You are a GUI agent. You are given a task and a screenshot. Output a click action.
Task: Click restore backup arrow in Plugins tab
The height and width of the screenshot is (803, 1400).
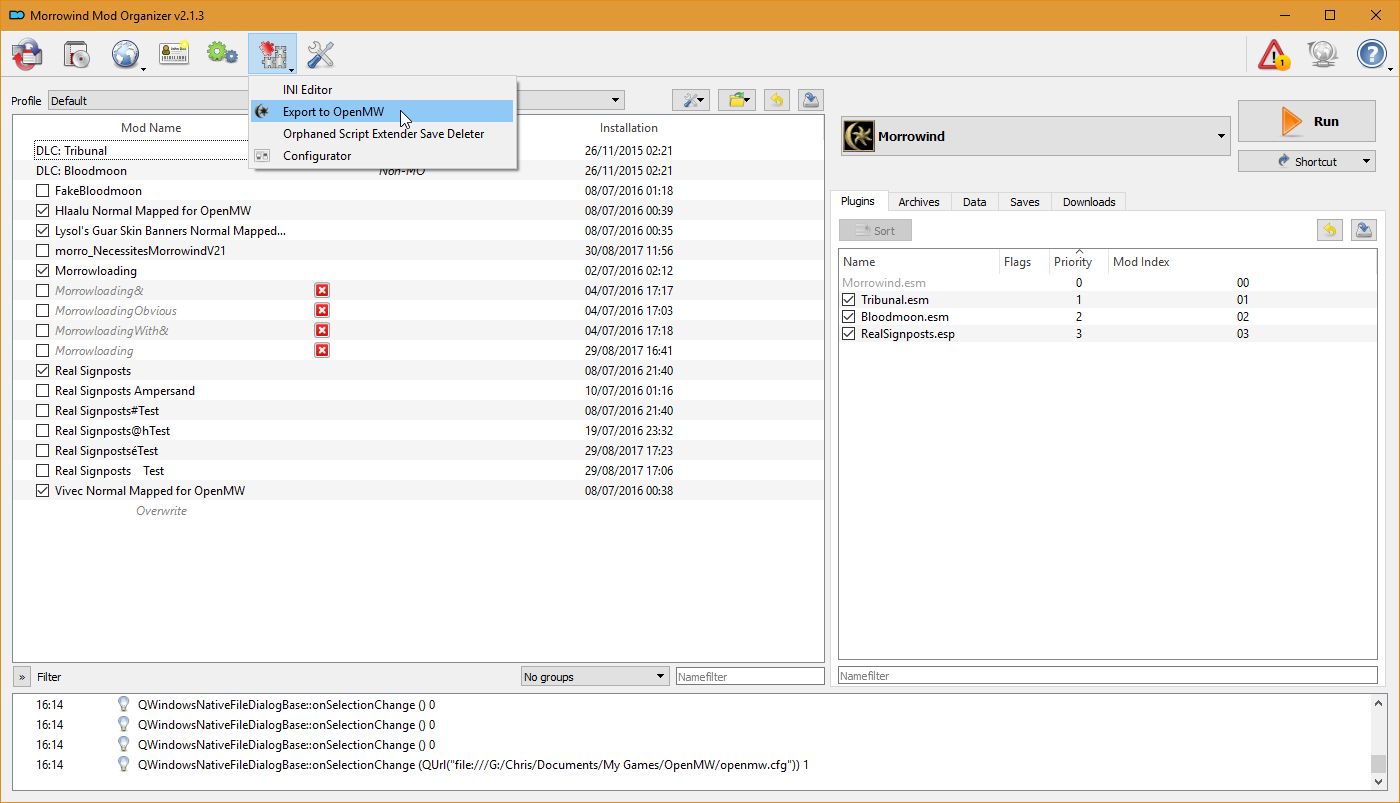(x=1329, y=230)
